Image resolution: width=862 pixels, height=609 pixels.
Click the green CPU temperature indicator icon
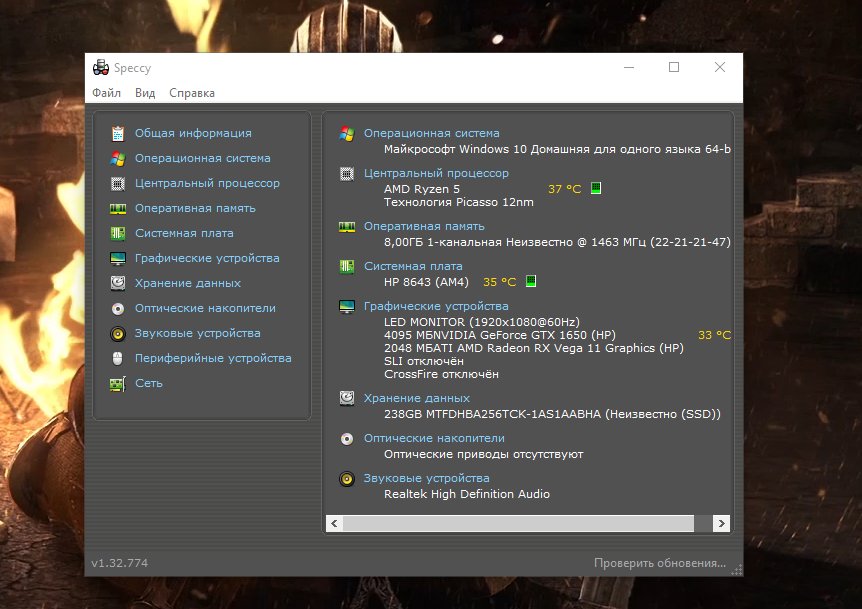[596, 188]
